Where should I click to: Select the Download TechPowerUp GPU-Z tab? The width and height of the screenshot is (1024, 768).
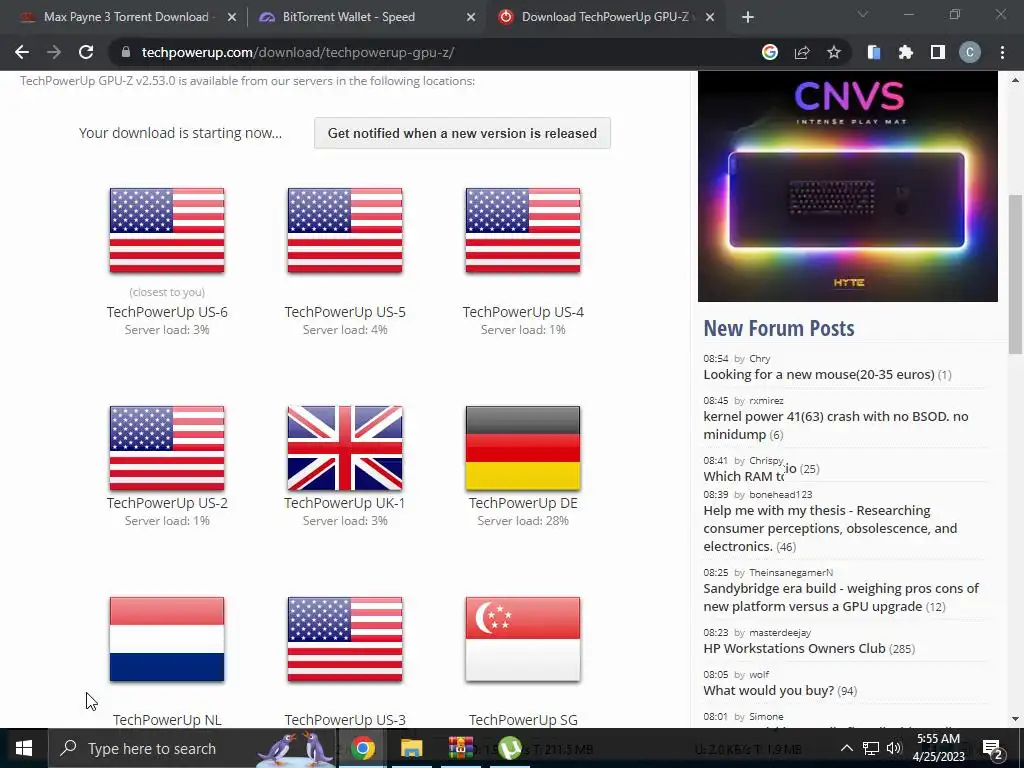point(604,17)
